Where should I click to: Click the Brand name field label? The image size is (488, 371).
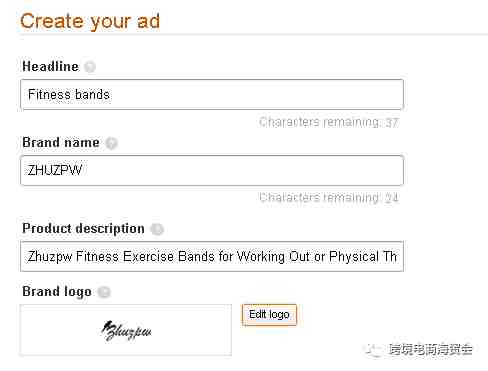coord(61,143)
